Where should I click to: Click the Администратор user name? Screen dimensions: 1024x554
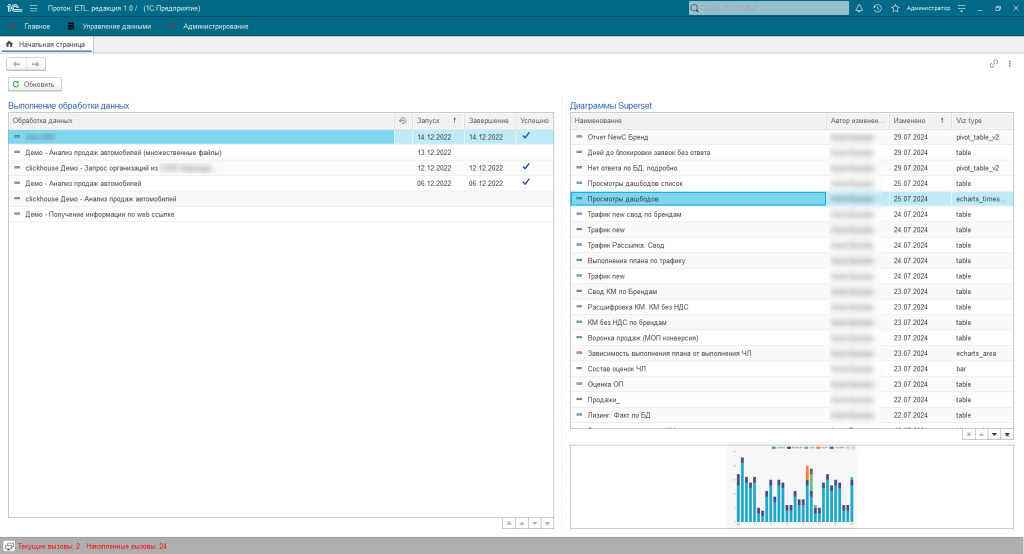pos(928,8)
